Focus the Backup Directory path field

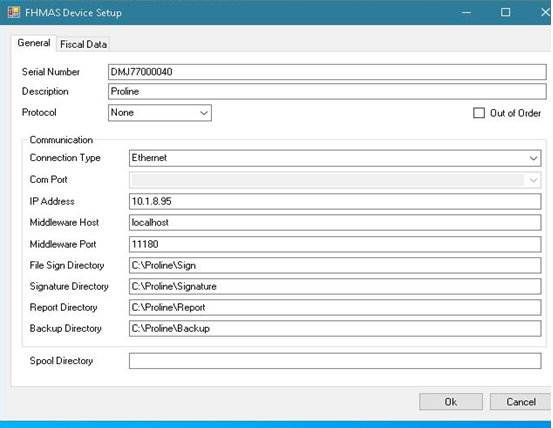point(335,329)
